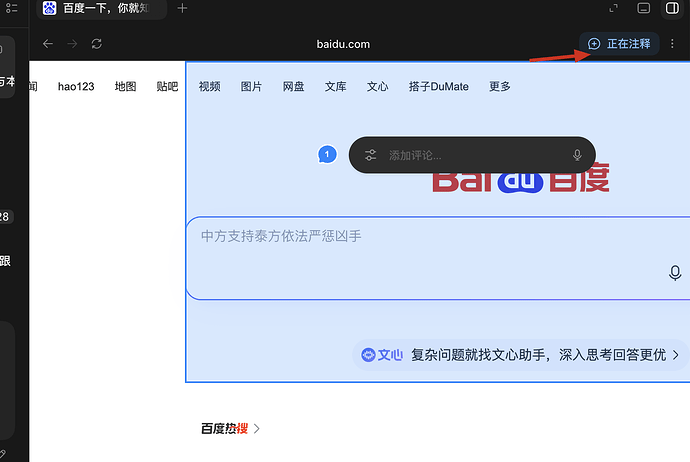Click the baidu.com address bar
Screen dimensions: 690x462
343,44
